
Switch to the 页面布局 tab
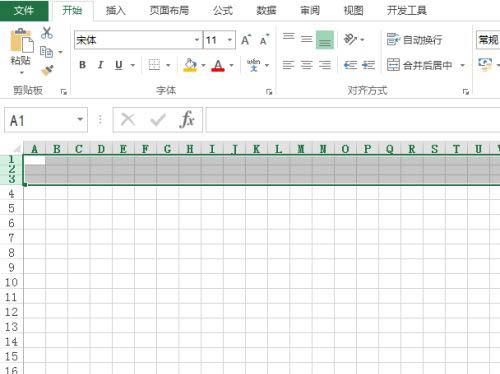click(x=169, y=11)
